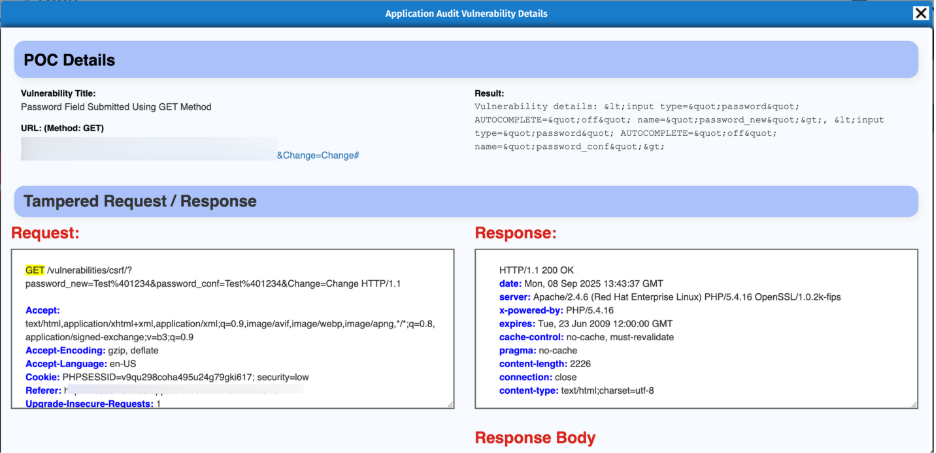The width and height of the screenshot is (936, 453).
Task: Click the 'server:' Apache header line
Action: click(x=670, y=297)
